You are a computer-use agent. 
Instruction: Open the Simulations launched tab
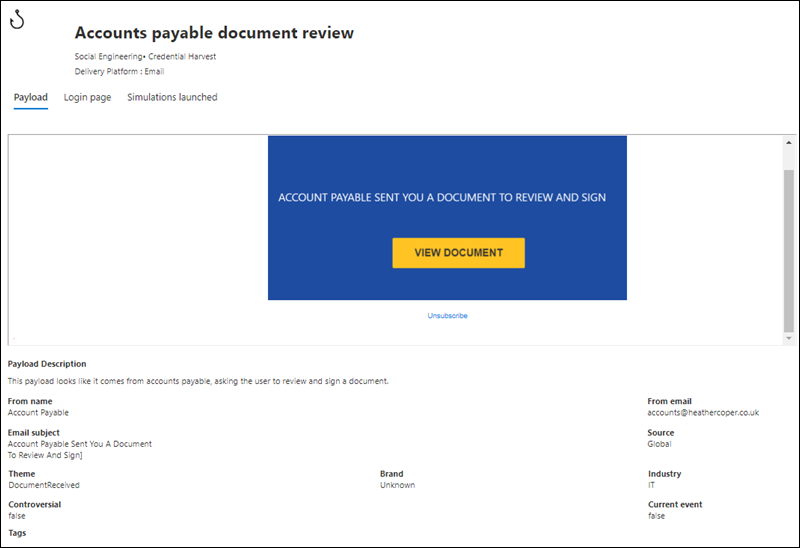[172, 97]
